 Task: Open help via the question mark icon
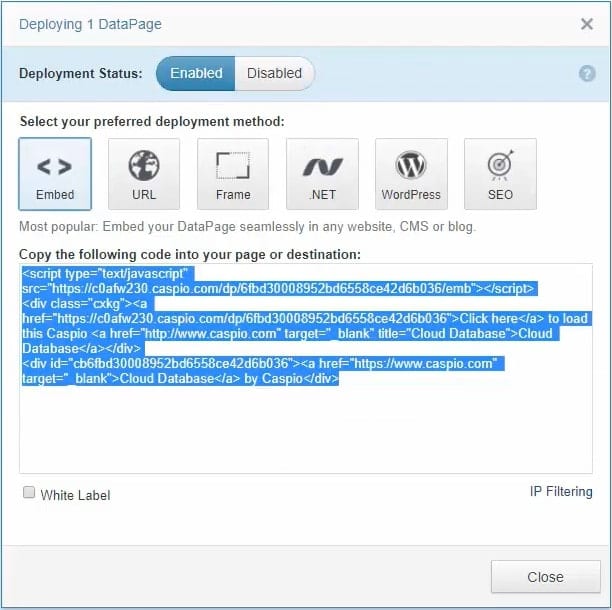tap(587, 73)
